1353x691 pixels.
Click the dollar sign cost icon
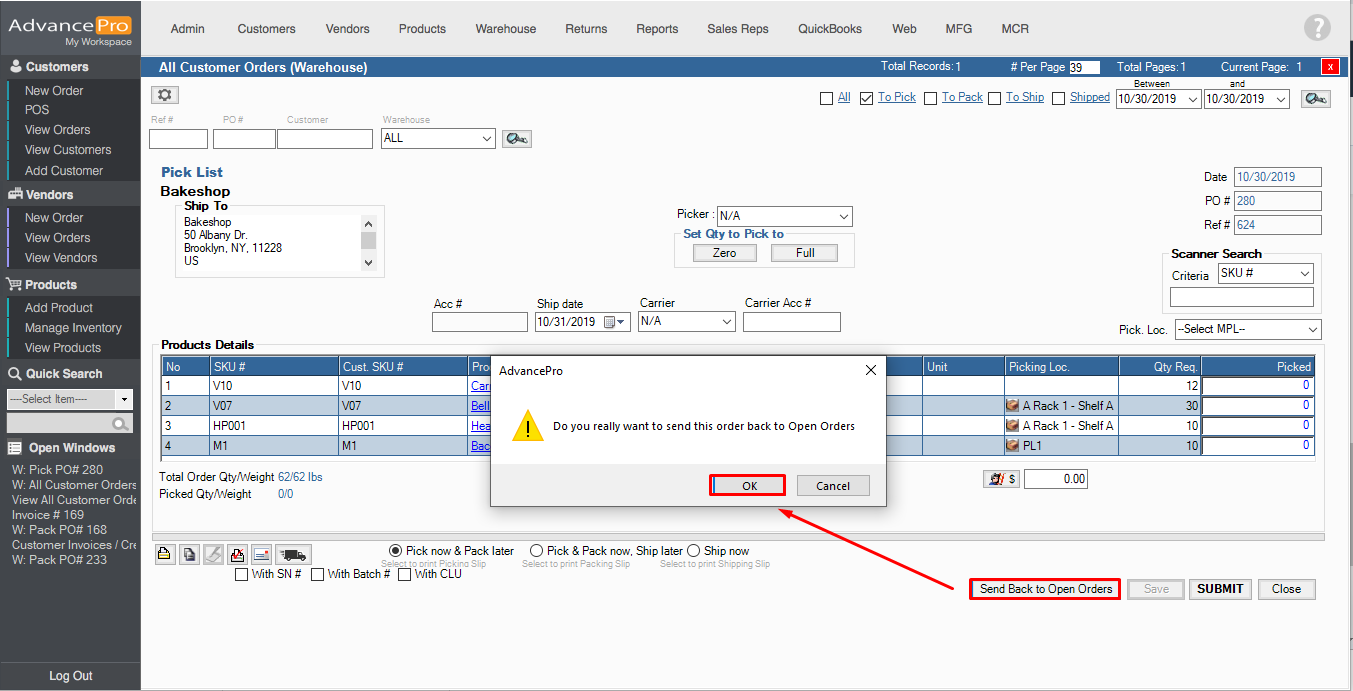click(1000, 479)
